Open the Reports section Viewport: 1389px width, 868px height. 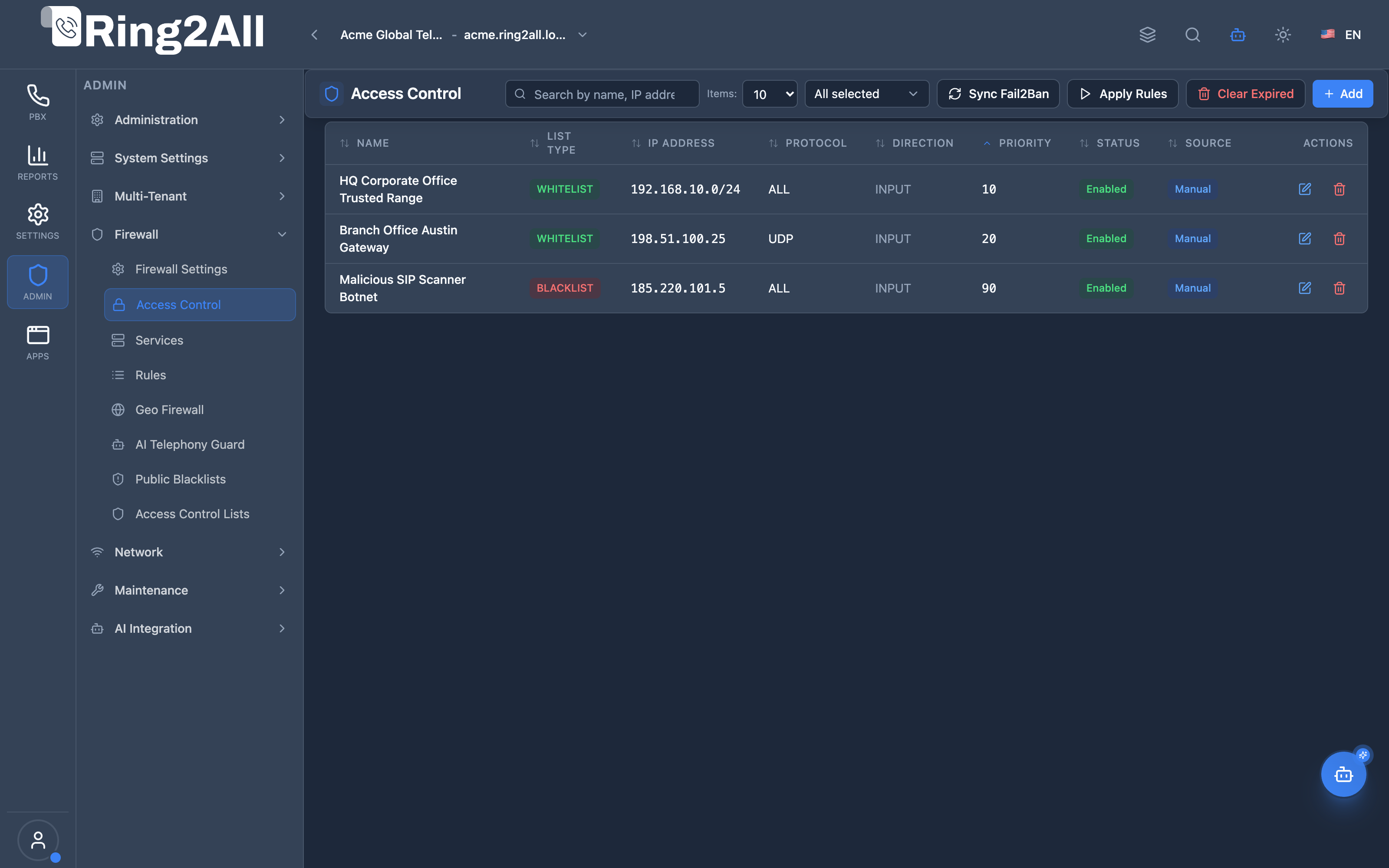(37, 162)
